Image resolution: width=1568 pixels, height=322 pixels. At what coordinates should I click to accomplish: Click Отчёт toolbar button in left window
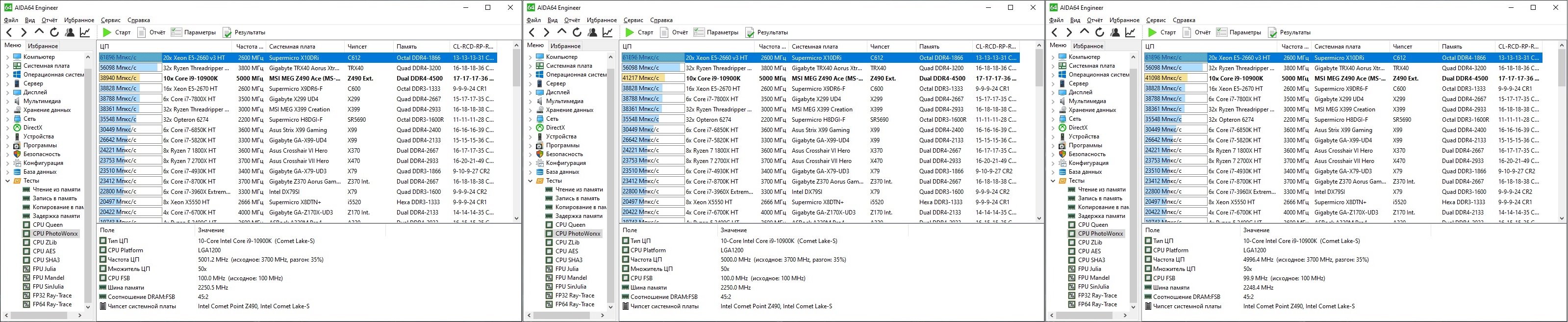coord(152,32)
